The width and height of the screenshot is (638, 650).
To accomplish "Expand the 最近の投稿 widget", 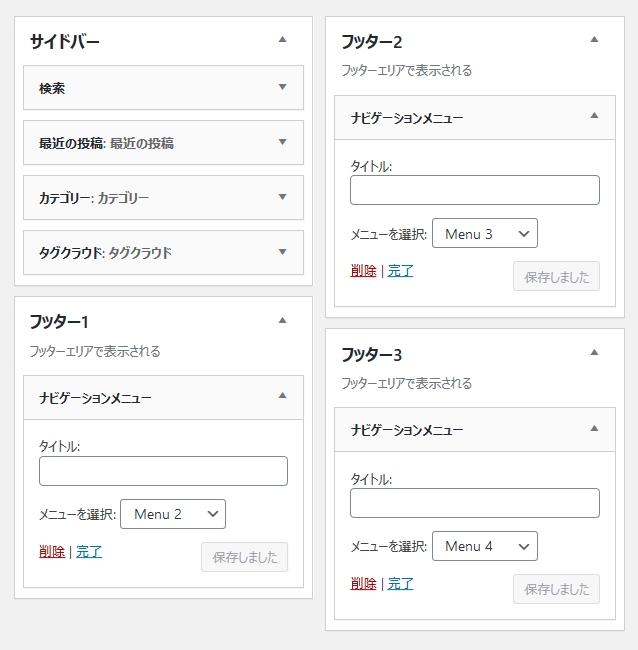I will (x=282, y=142).
